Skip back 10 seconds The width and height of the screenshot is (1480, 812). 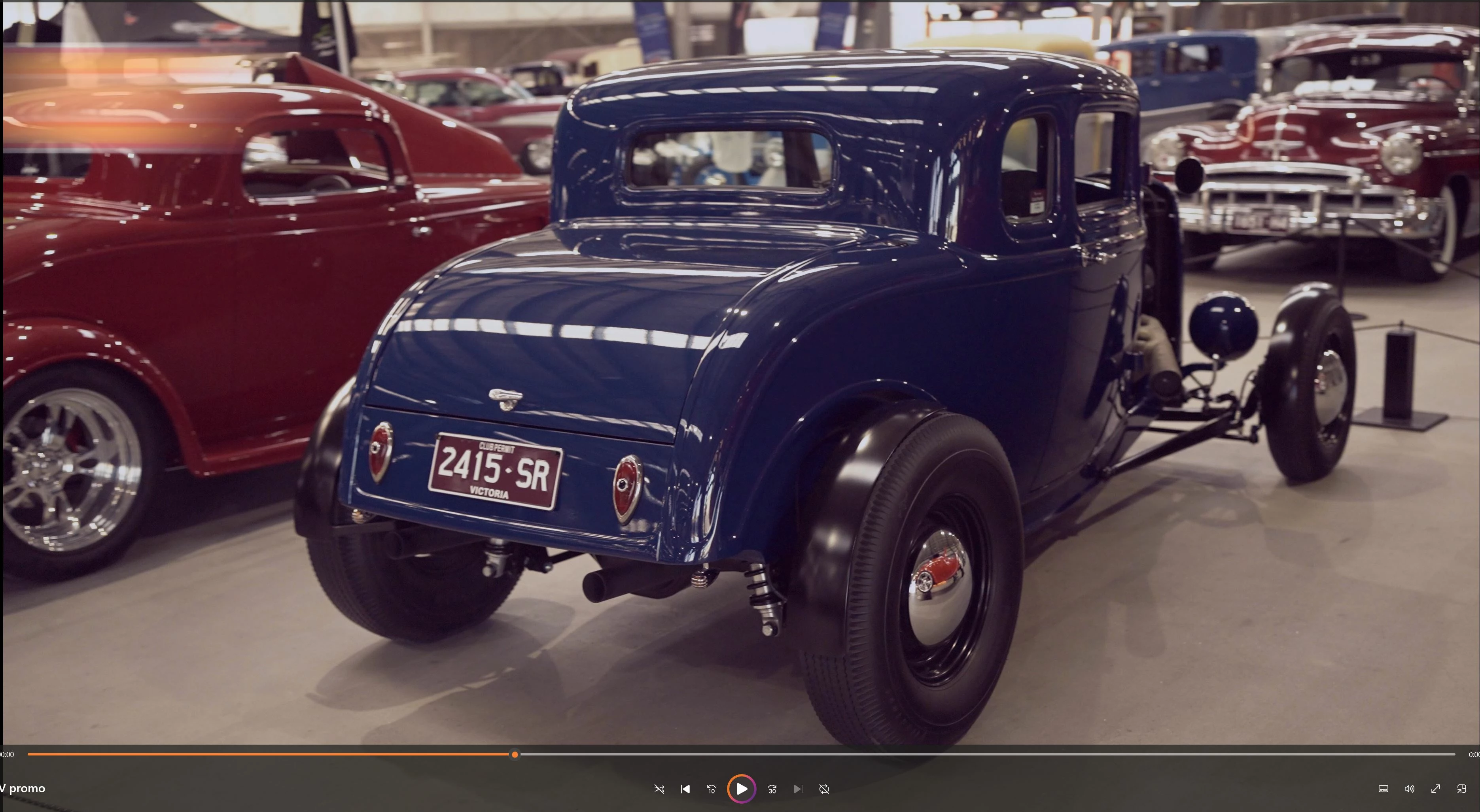tap(711, 789)
